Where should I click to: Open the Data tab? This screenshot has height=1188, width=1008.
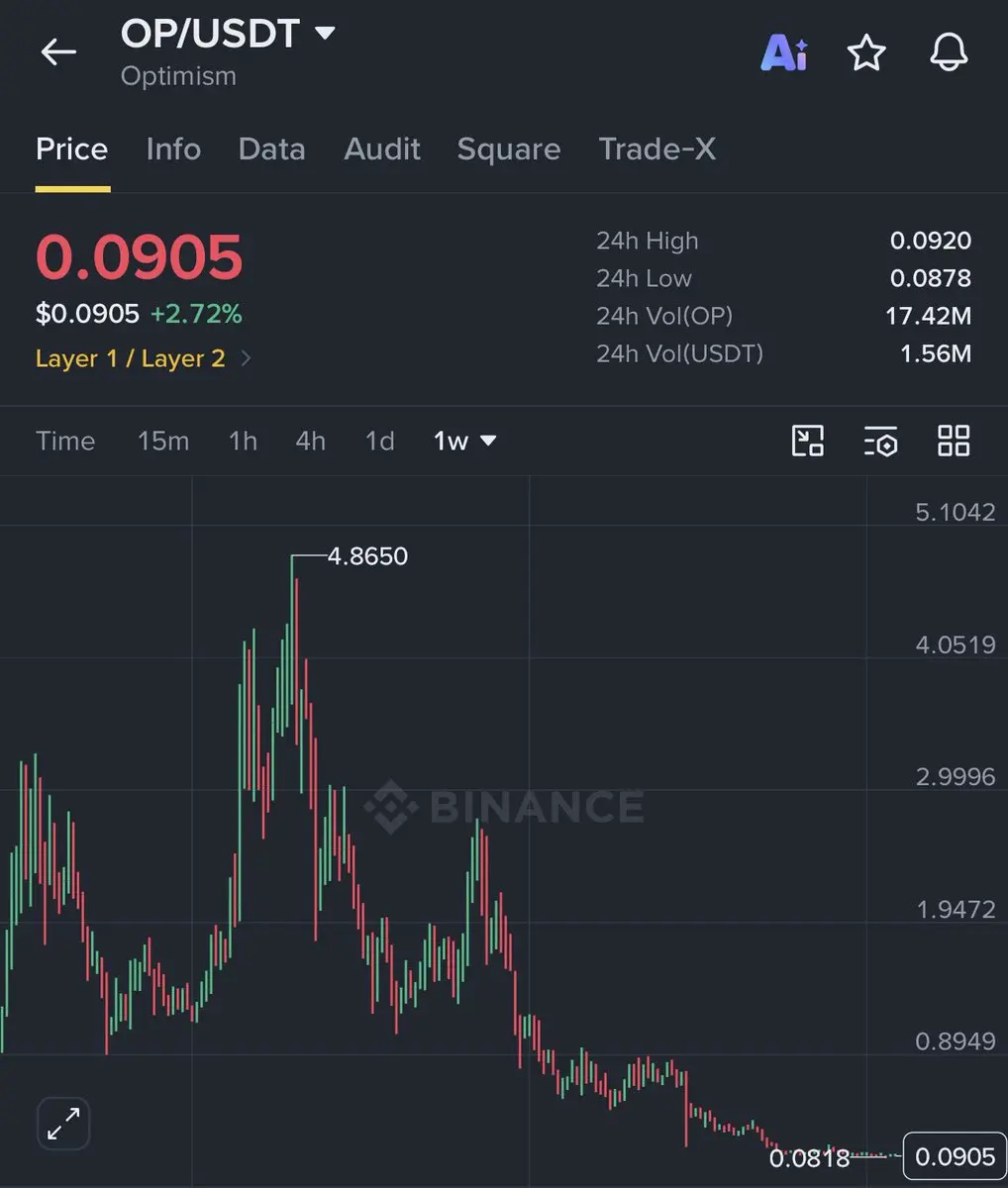[271, 149]
